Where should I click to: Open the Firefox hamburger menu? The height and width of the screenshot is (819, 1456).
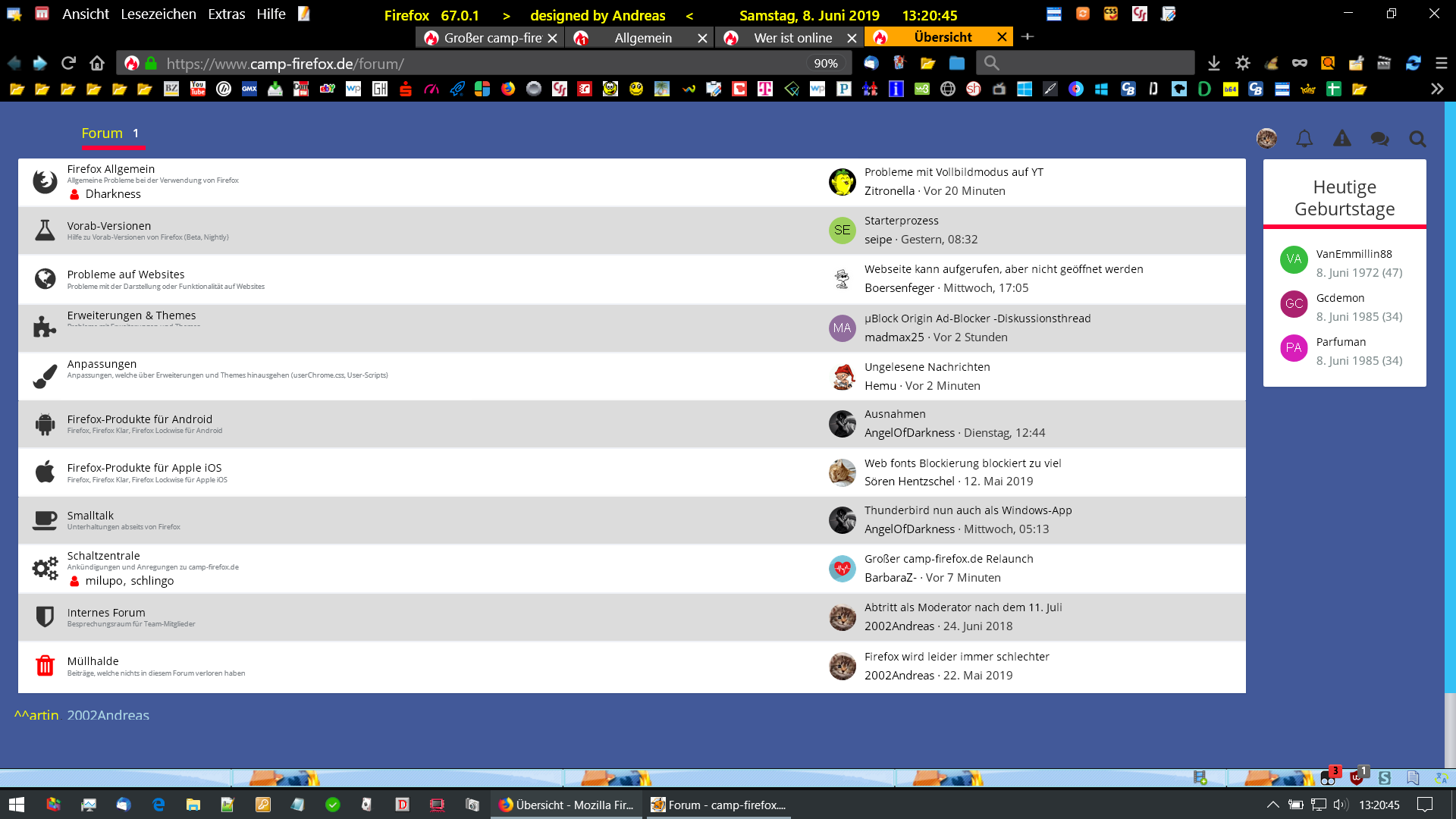pyautogui.click(x=1442, y=64)
